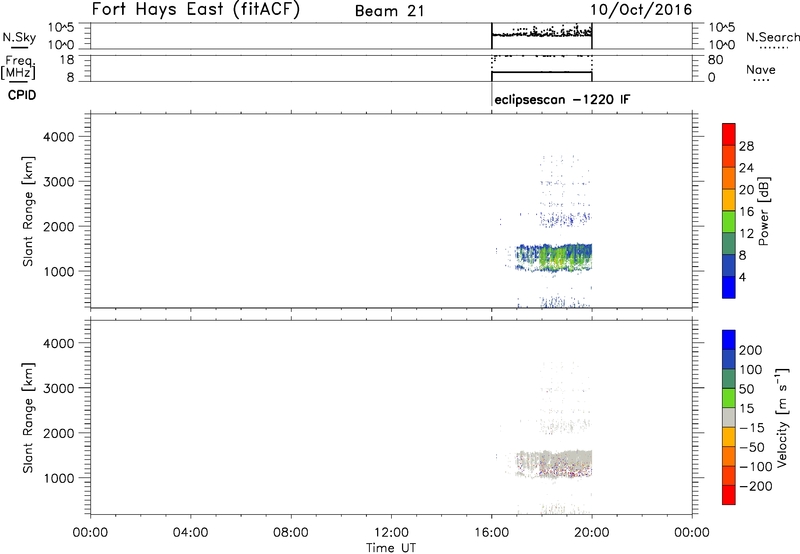Click the gray velocity colorbar segment
800x554 pixels.
tap(729, 417)
